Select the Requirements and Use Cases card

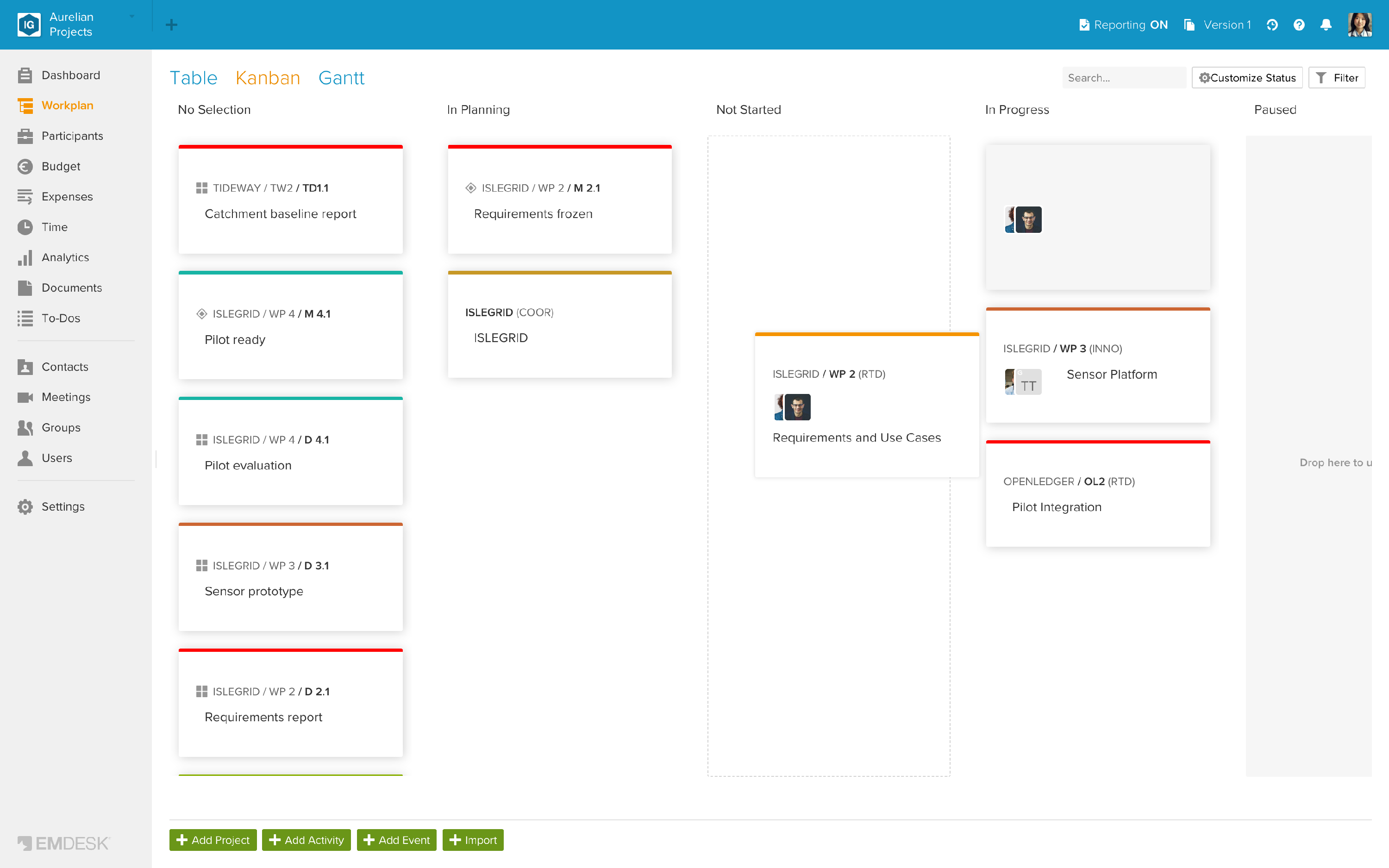(867, 405)
